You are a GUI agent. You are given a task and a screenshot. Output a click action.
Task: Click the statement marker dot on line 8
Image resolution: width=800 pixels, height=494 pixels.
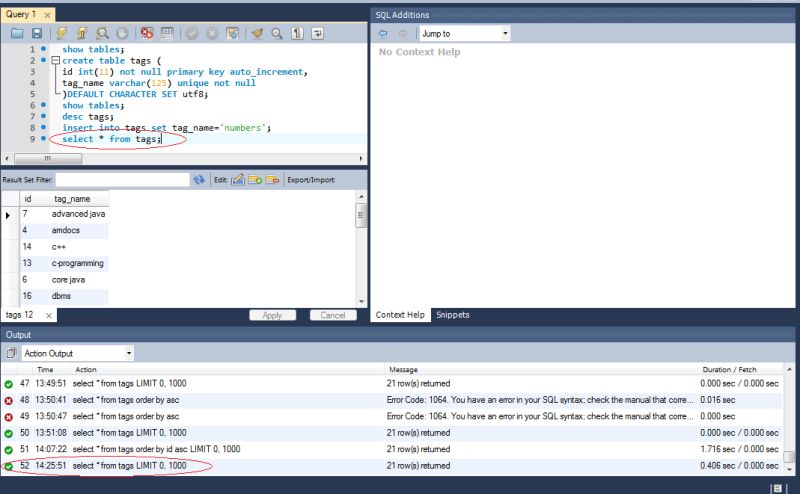coord(44,127)
